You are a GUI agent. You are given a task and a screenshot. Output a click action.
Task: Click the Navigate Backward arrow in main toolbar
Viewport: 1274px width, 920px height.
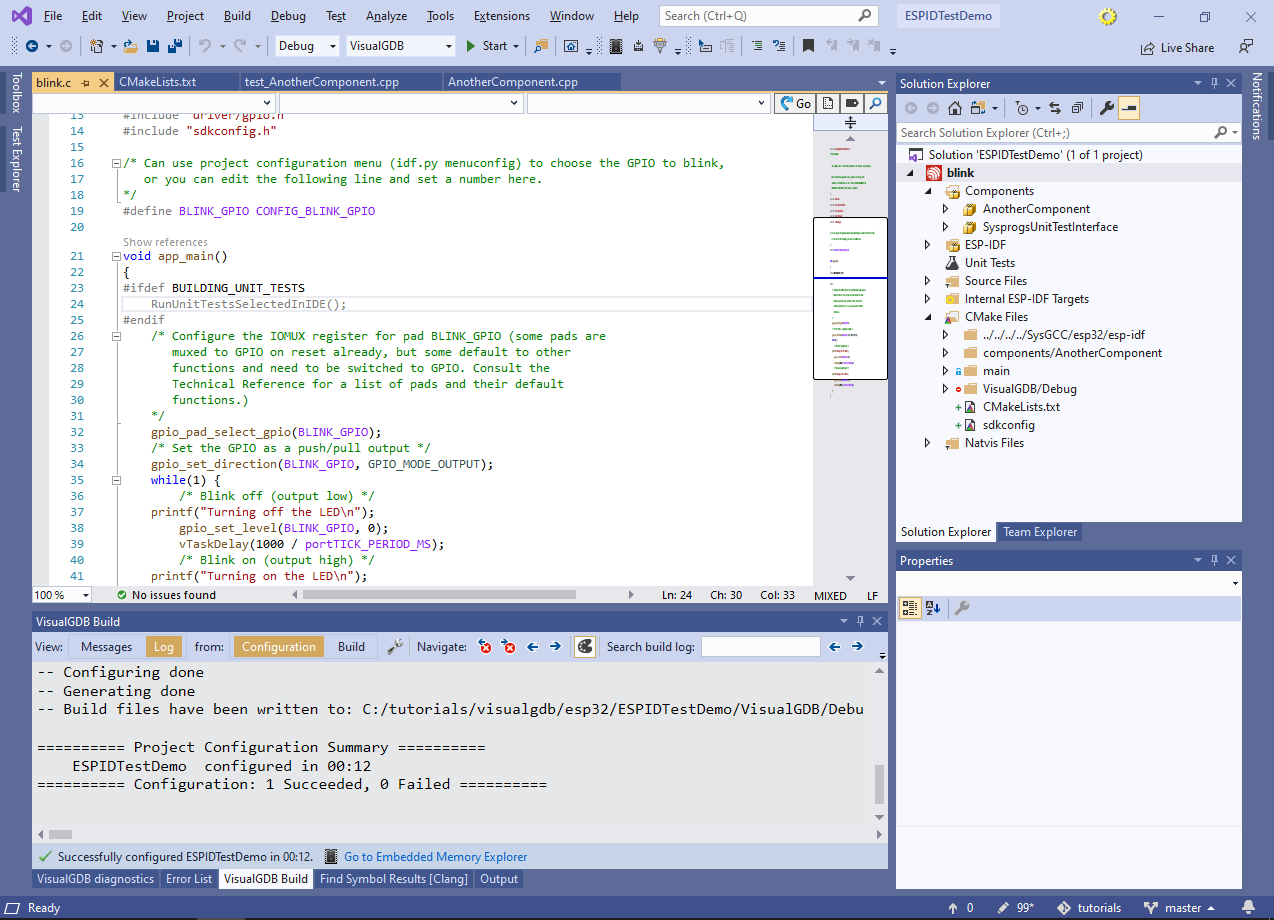[x=32, y=46]
